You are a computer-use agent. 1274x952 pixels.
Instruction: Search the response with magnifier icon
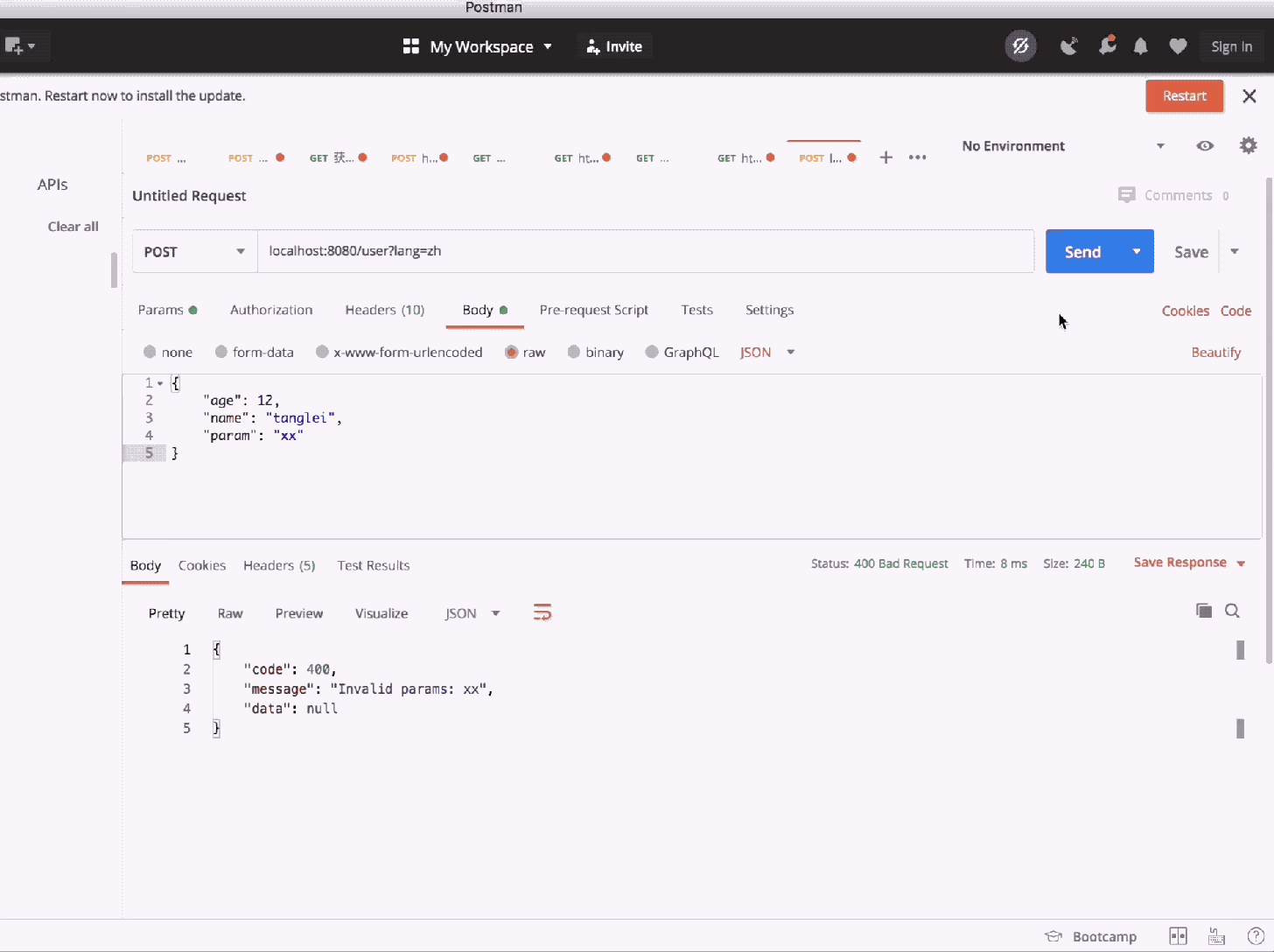[x=1232, y=611]
